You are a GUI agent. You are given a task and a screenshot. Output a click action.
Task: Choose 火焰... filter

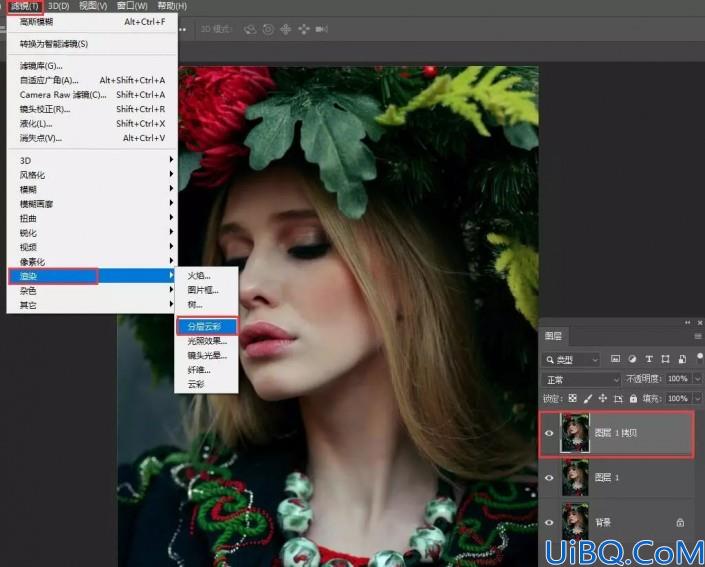[x=206, y=276]
